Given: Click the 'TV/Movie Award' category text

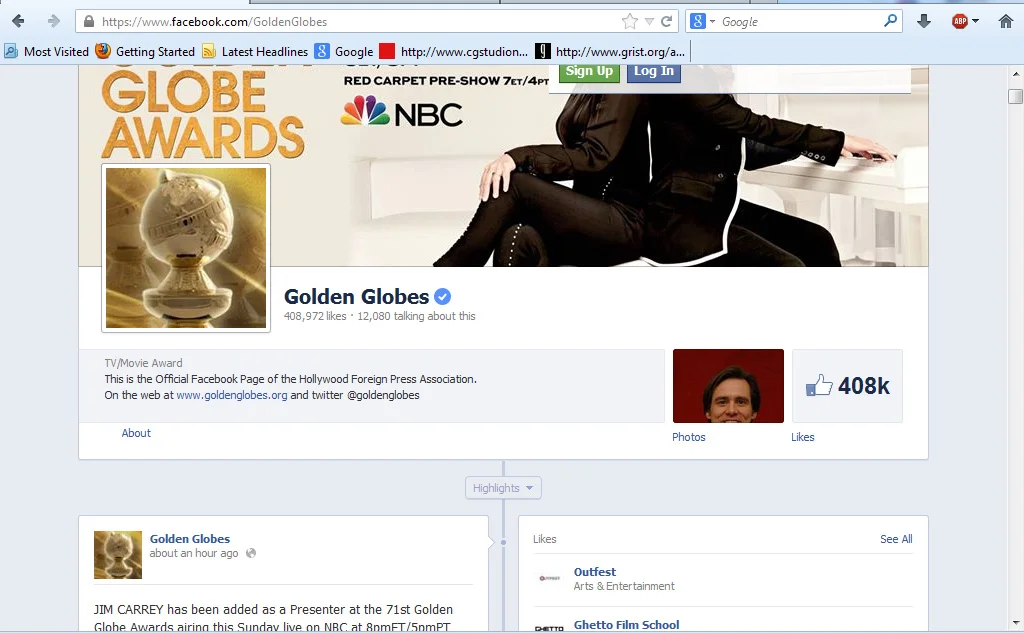Looking at the screenshot, I should click(144, 363).
